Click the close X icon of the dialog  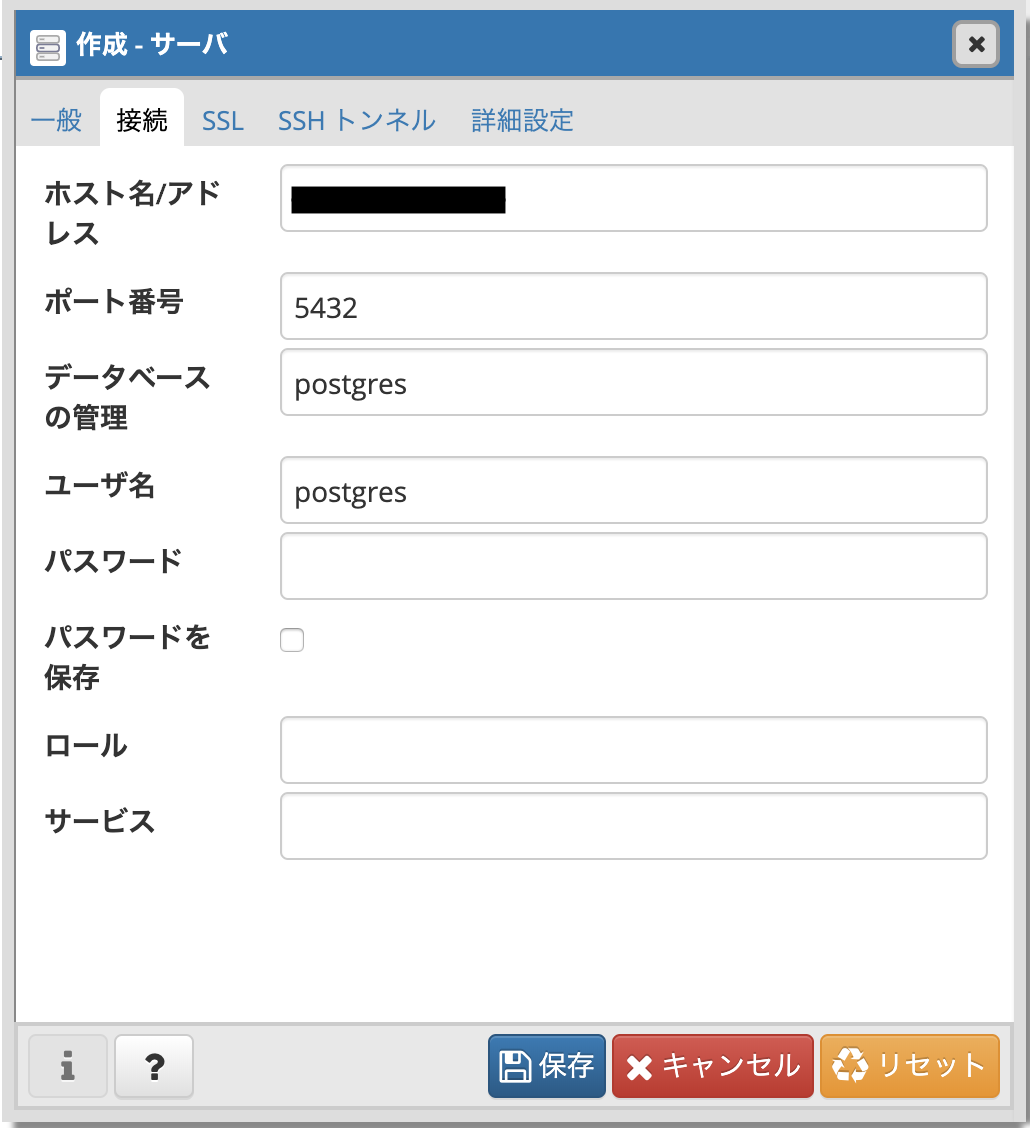pyautogui.click(x=975, y=44)
